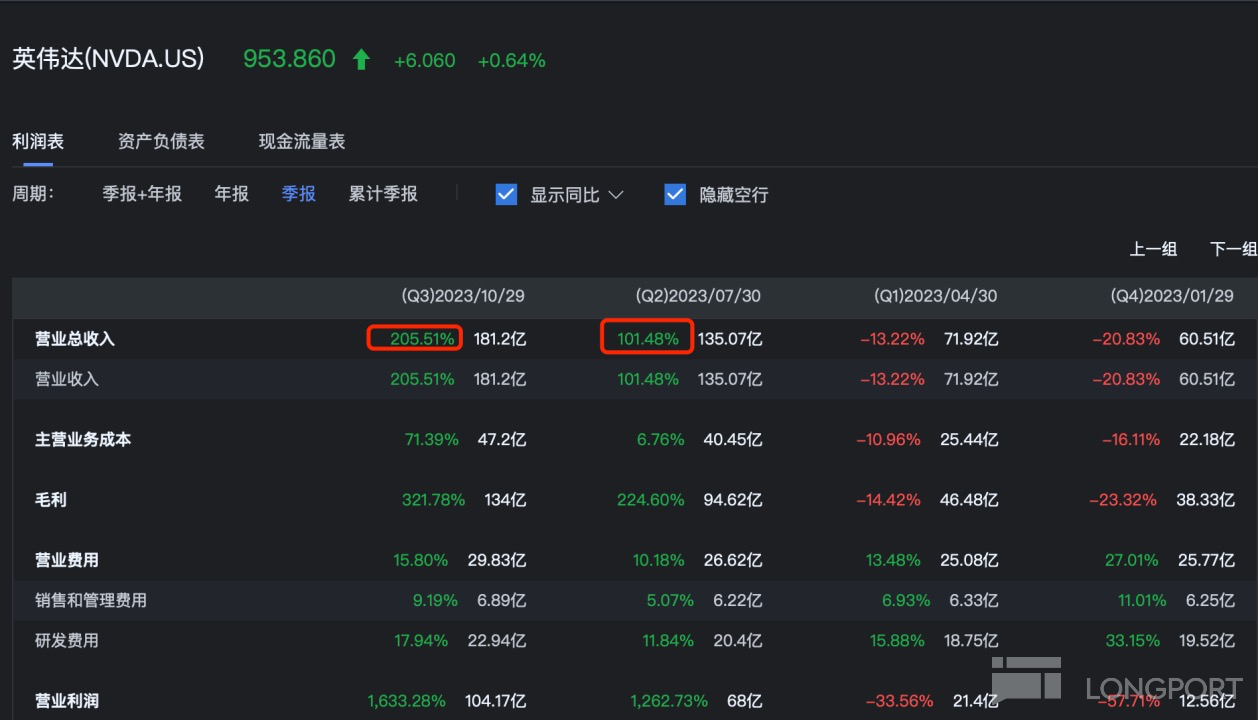
Task: Click 营业总收入 Q3 growth 205.51%
Action: 422,339
